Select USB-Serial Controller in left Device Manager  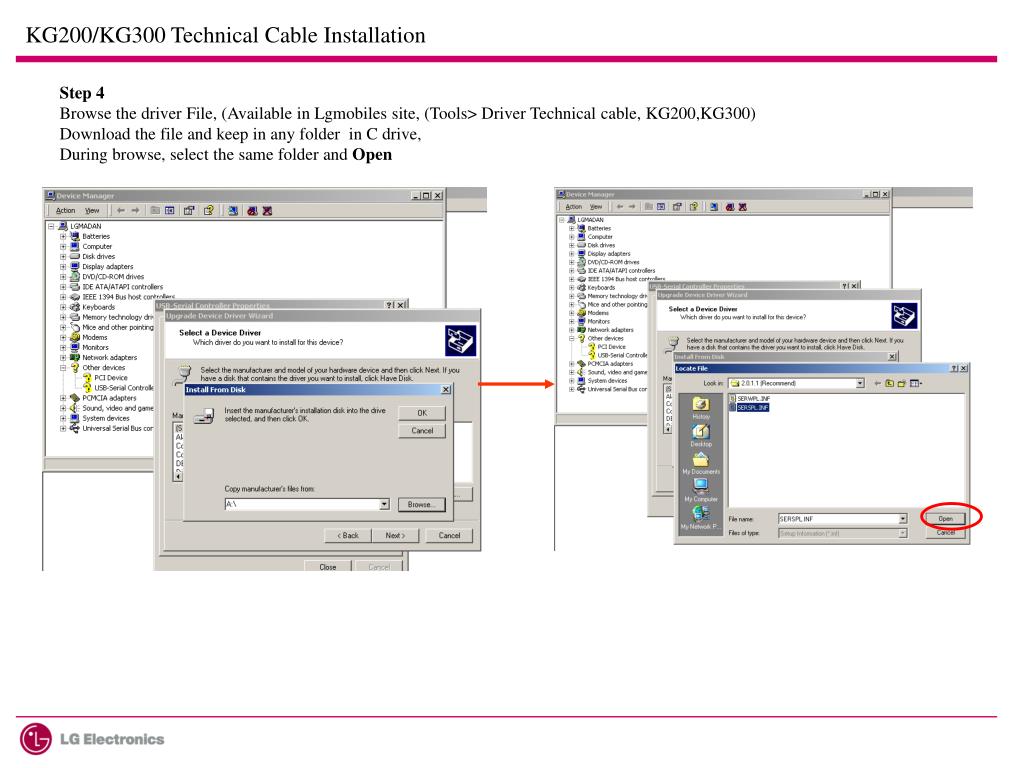tap(124, 388)
